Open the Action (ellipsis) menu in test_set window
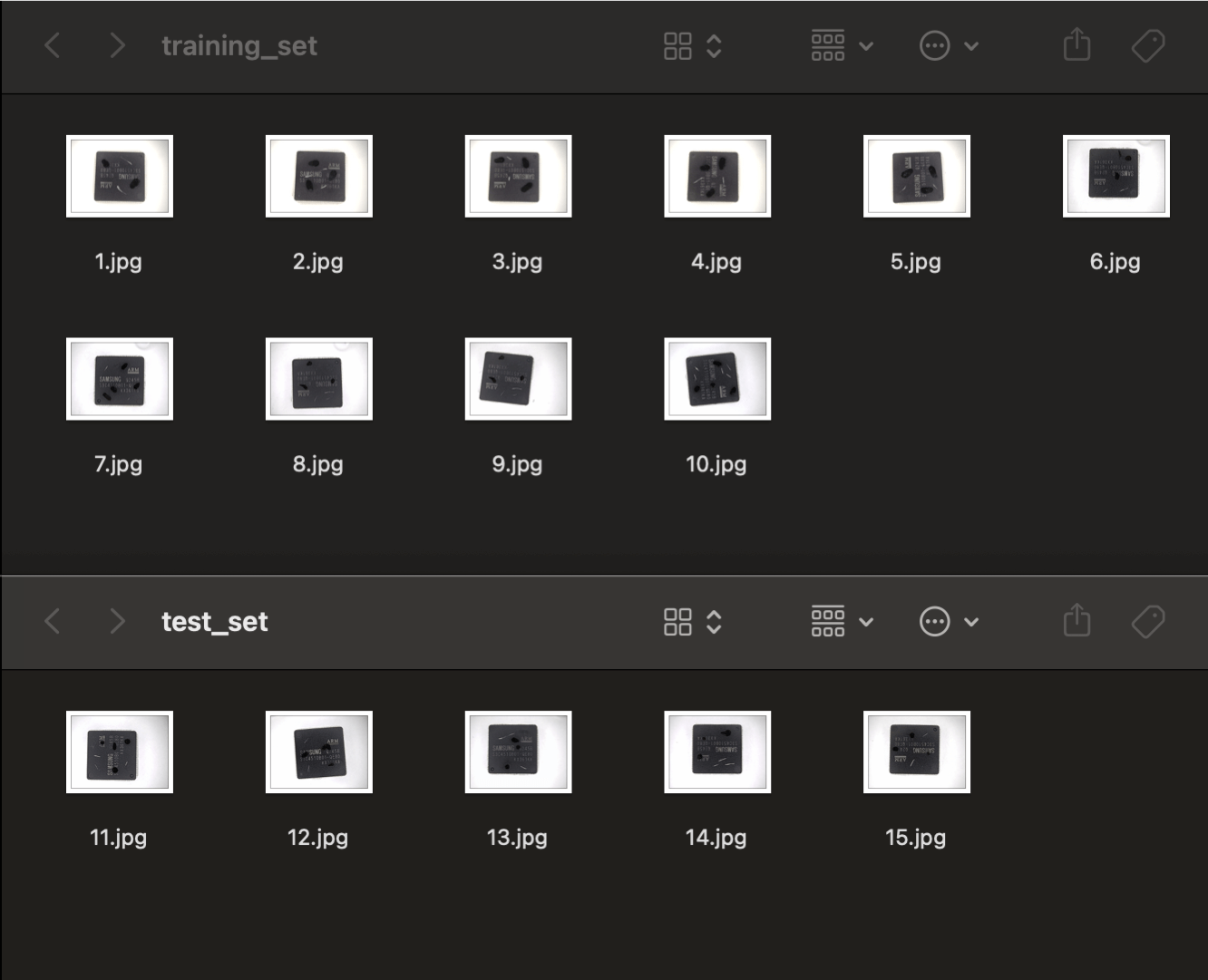 pyautogui.click(x=949, y=622)
